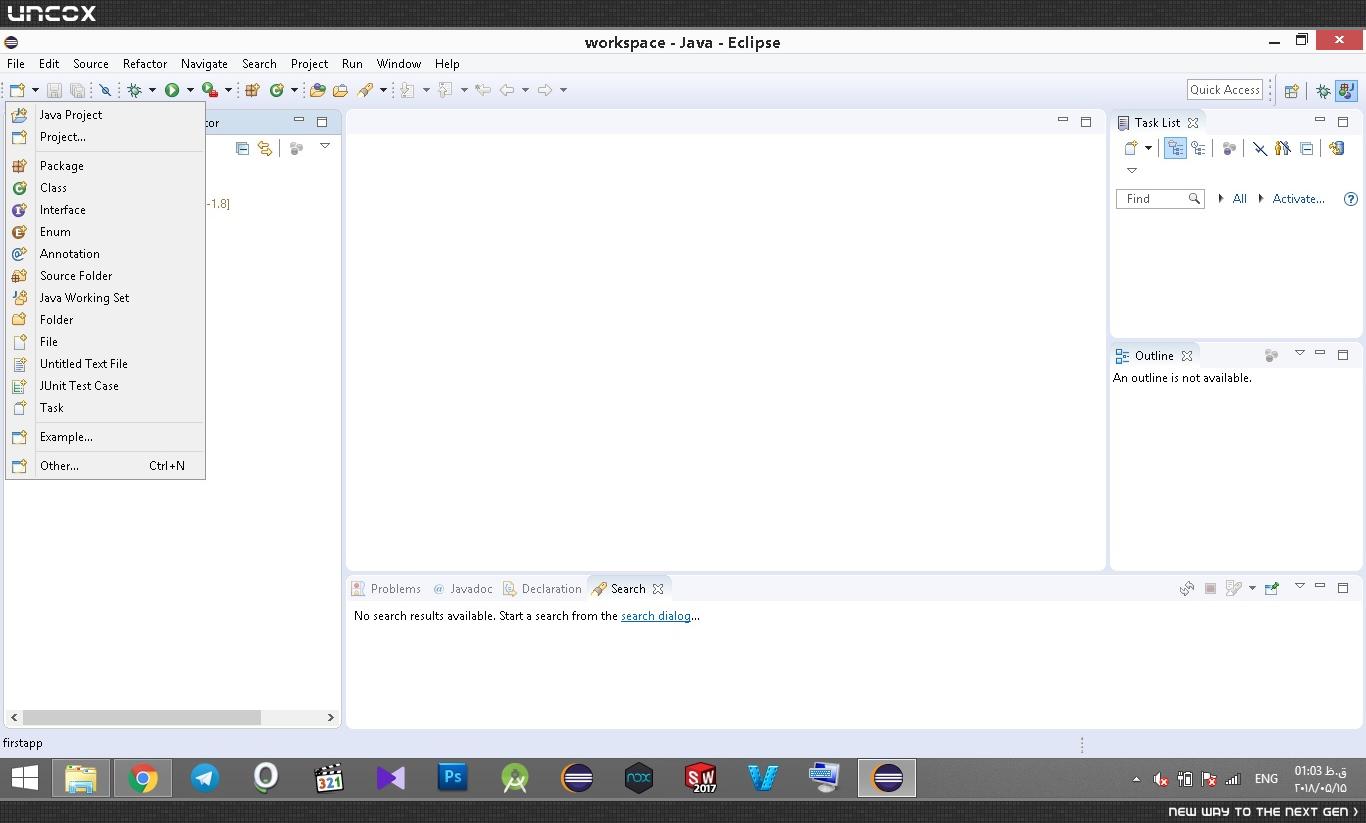
Task: Switch to the Declaration tab
Action: point(542,589)
